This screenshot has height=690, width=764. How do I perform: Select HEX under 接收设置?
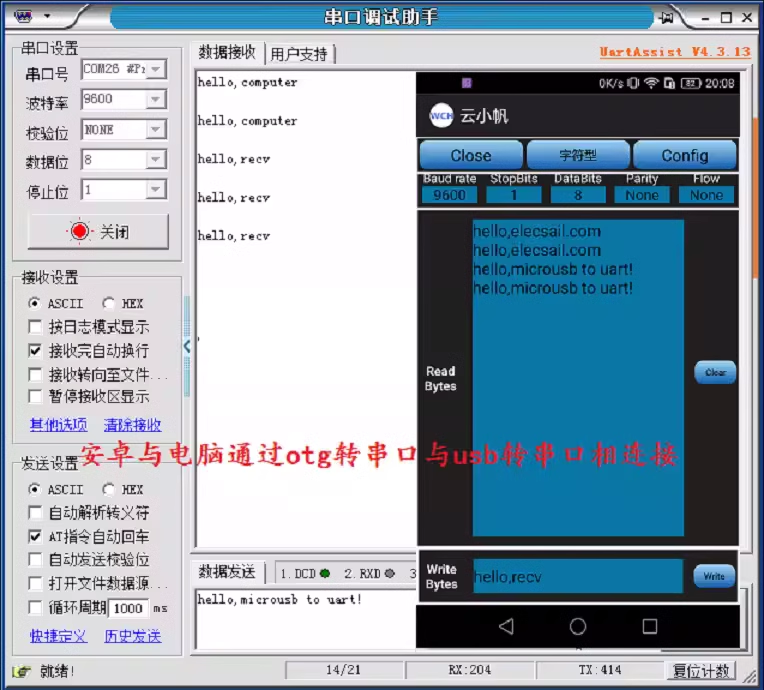[x=108, y=304]
